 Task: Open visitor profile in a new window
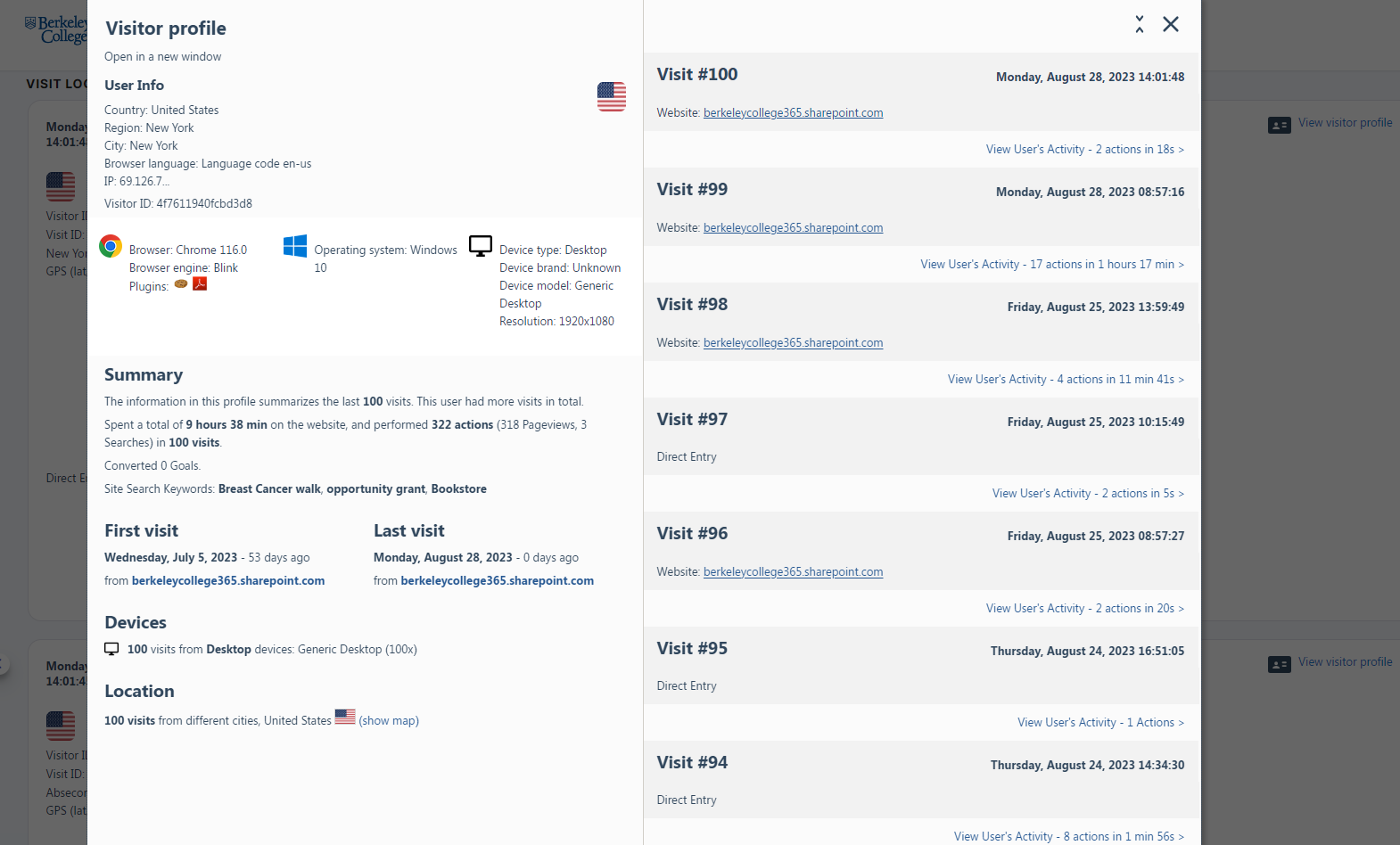(x=162, y=57)
